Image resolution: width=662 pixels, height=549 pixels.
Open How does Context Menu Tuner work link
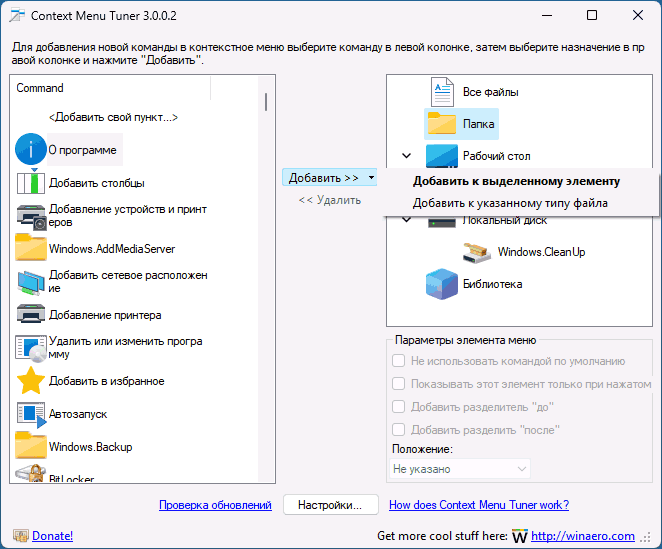tap(479, 505)
